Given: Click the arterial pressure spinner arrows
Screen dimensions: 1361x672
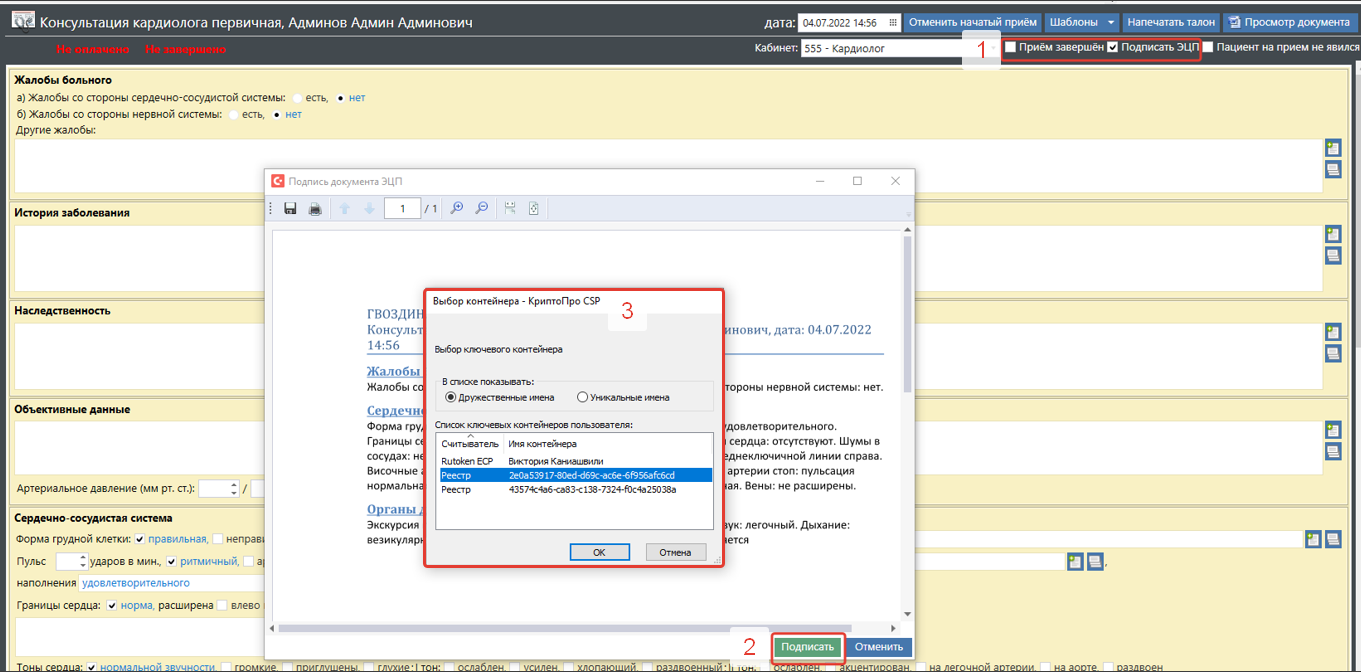Looking at the screenshot, I should tap(234, 489).
